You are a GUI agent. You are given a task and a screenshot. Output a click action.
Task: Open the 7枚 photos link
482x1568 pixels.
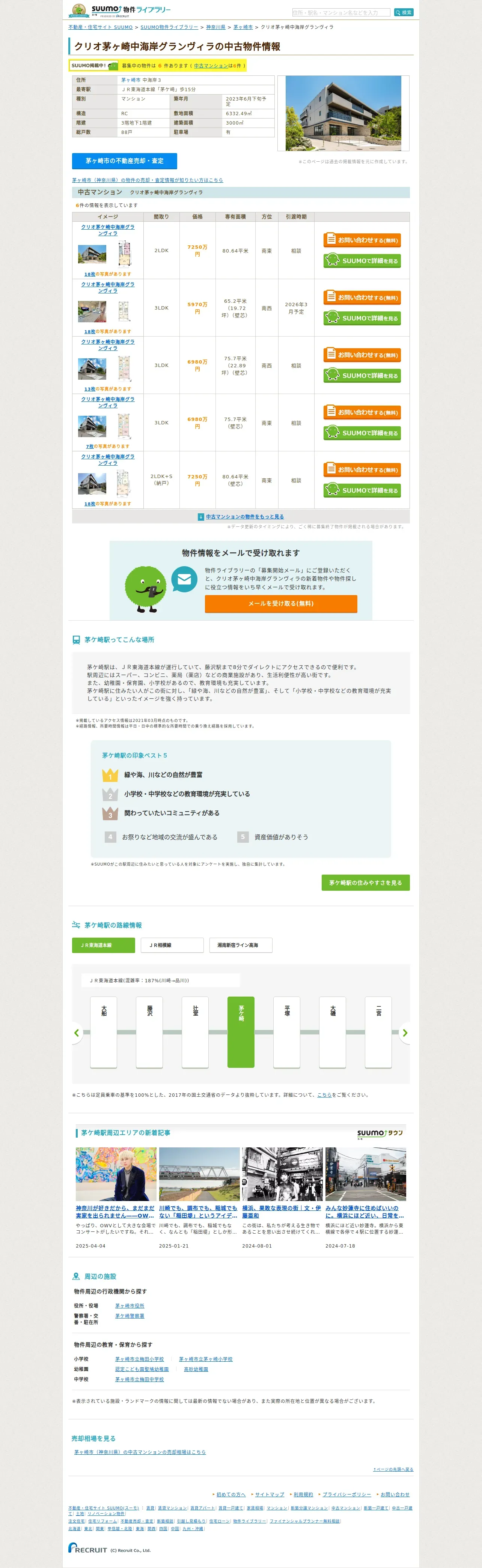coord(90,446)
